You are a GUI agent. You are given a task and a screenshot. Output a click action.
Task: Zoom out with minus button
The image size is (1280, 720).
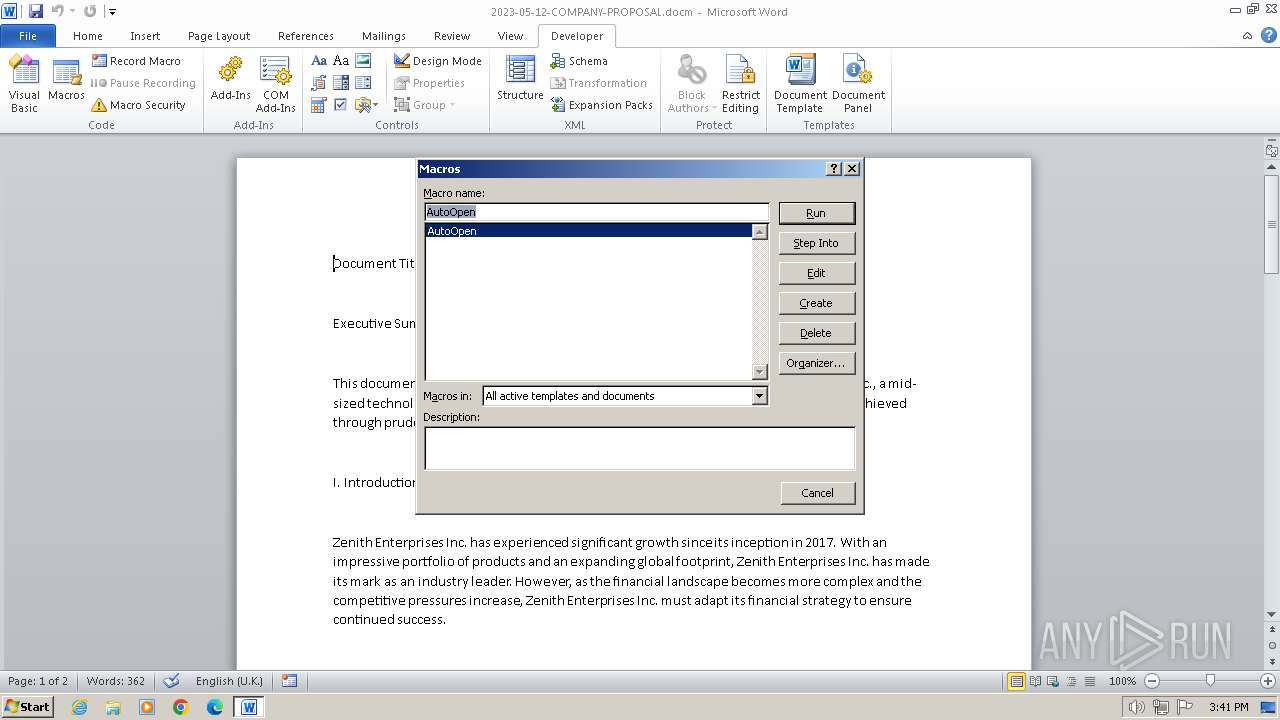1151,681
